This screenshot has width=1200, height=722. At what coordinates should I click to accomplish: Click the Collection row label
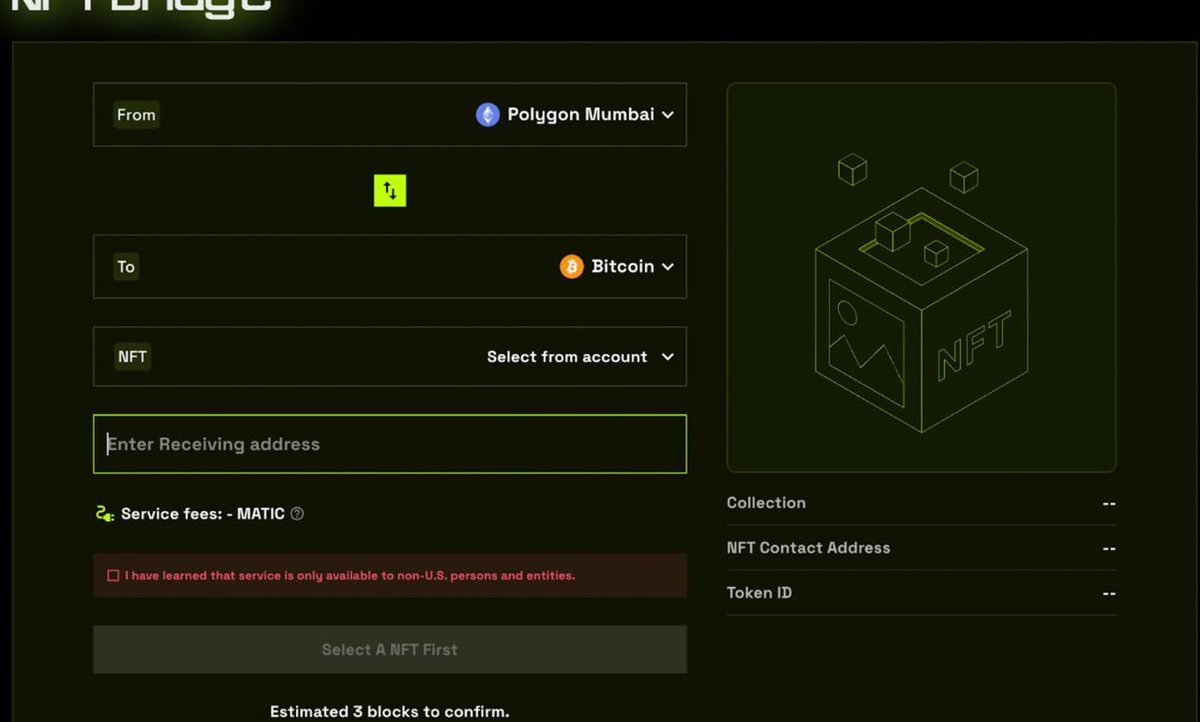[766, 503]
